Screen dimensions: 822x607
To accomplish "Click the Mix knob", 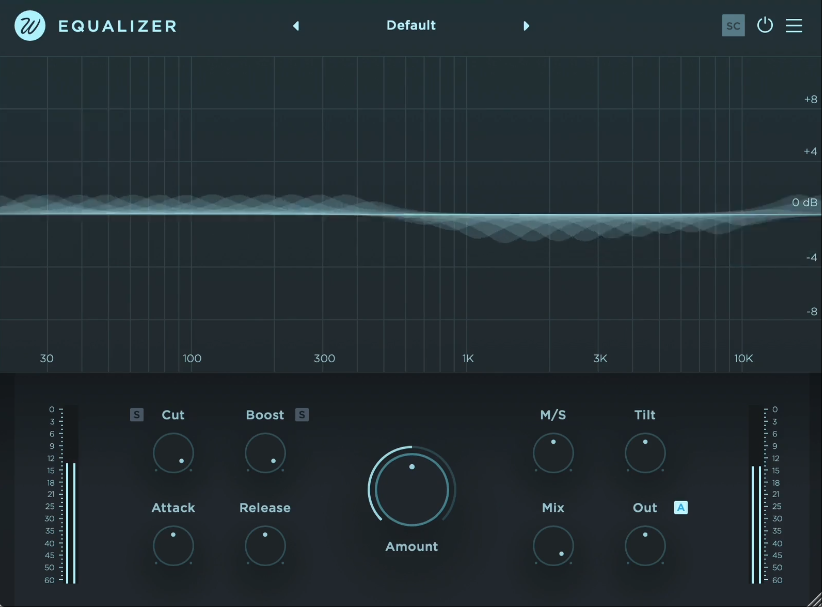I will pos(553,546).
